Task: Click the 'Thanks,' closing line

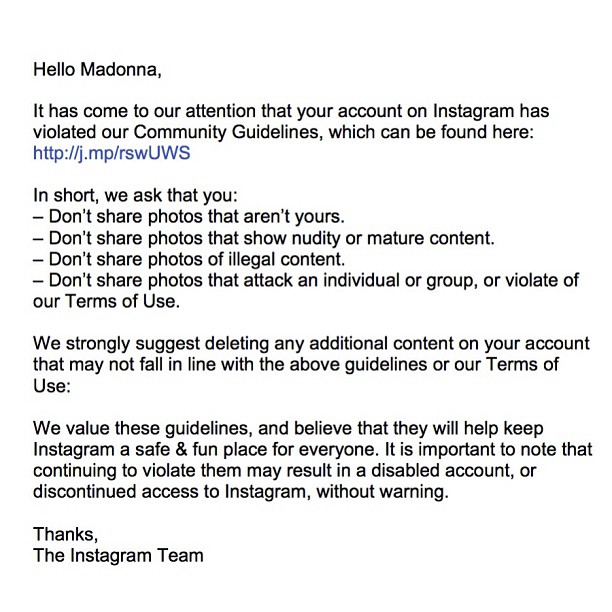Action: click(66, 534)
